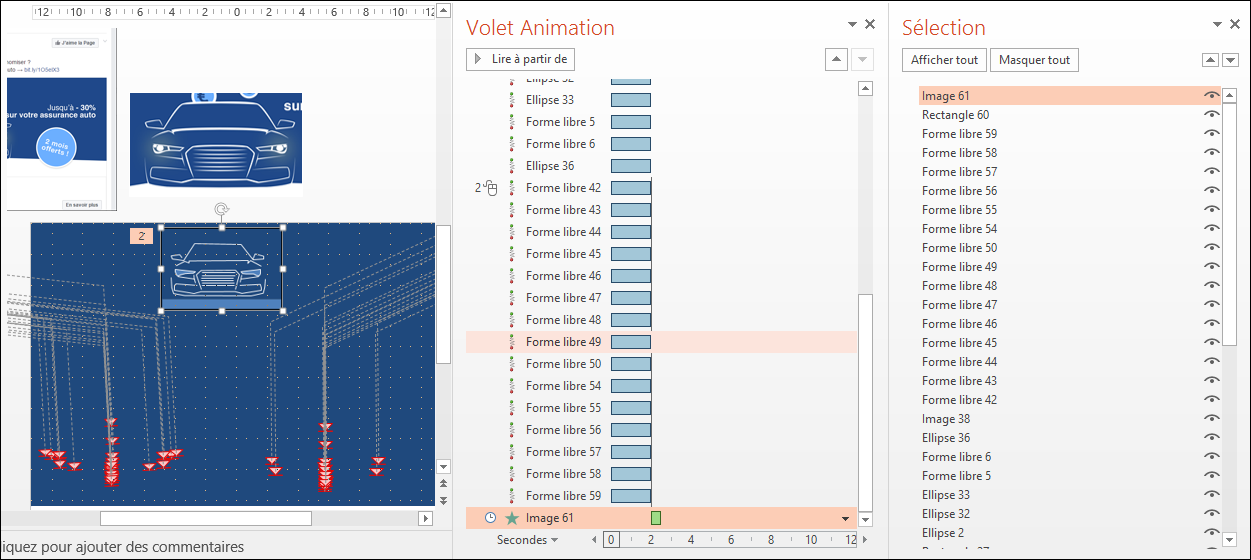Click the timeline scroll right arrow
Viewport: 1251px width, 560px height.
pos(866,540)
